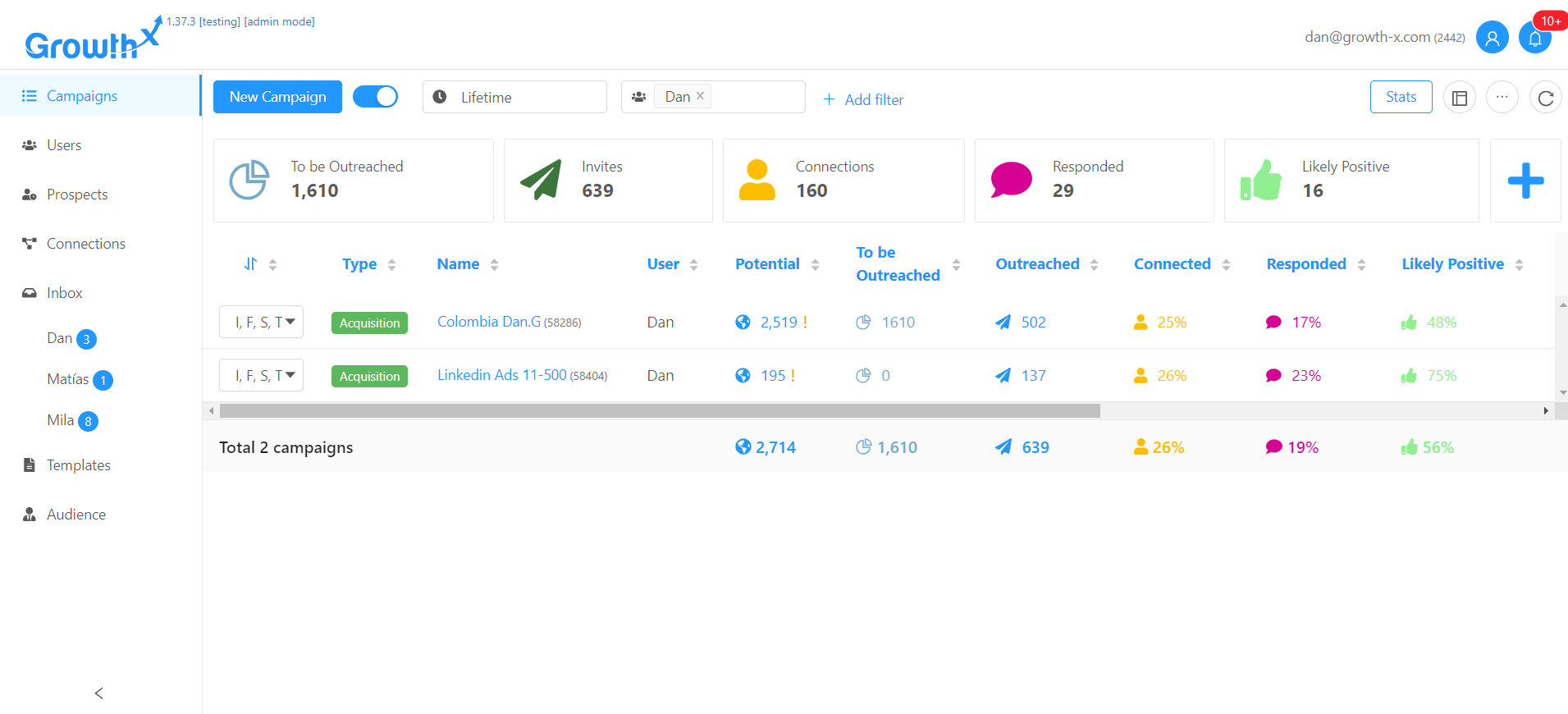This screenshot has width=1568, height=714.
Task: Open Dan's inbox with 3 messages
Action: pos(71,338)
